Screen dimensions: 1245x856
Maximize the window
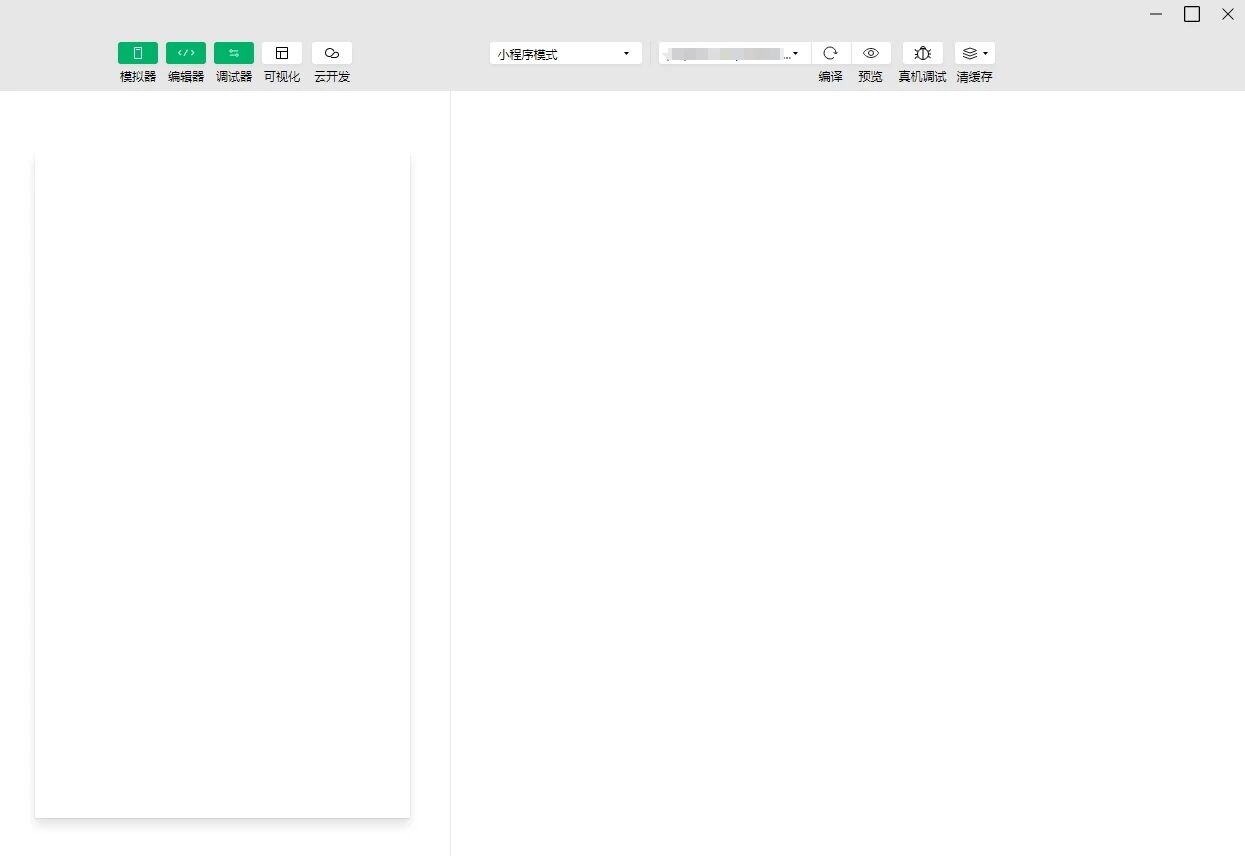pos(1192,14)
